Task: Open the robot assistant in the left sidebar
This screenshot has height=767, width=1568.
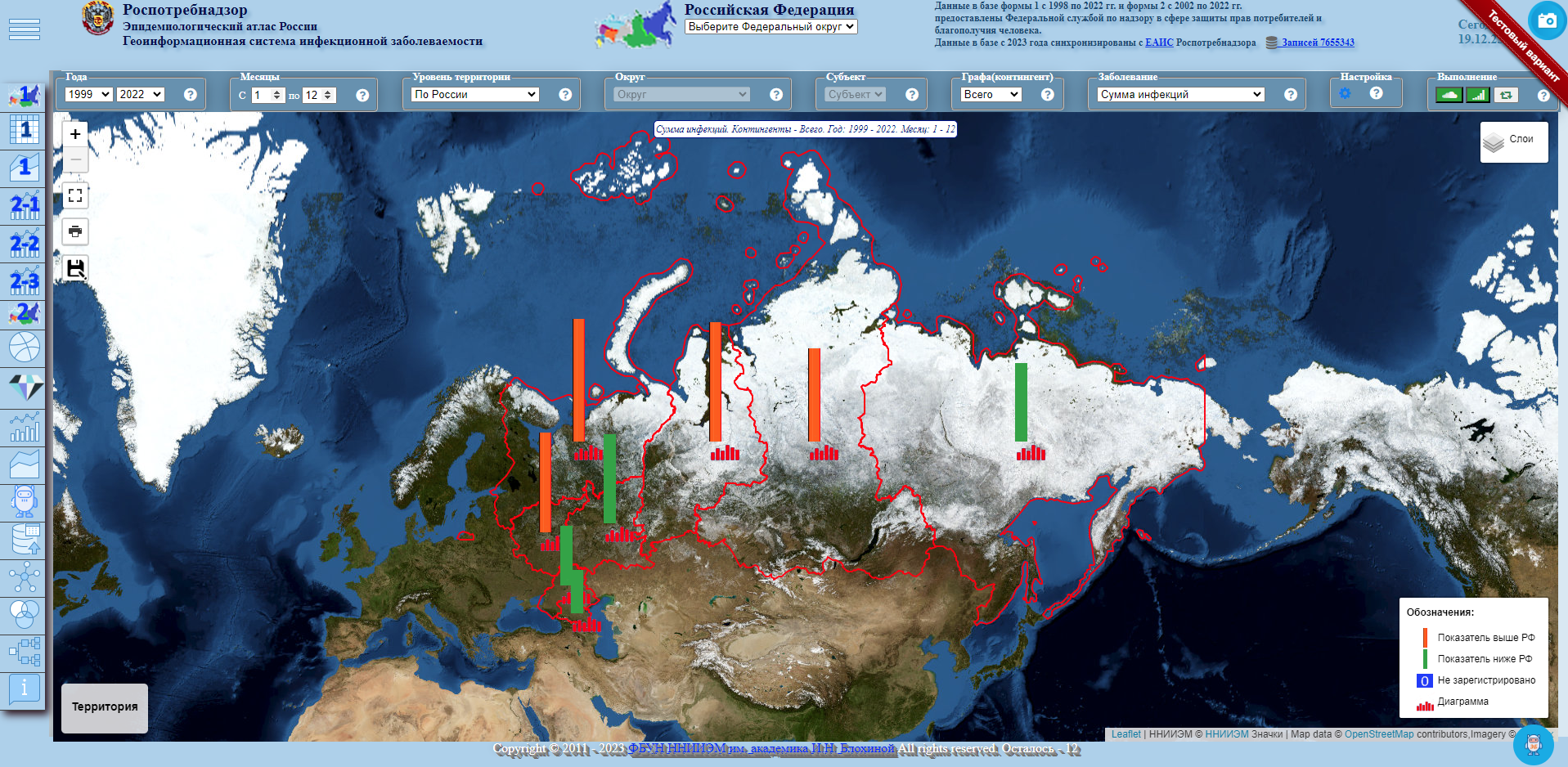Action: [x=25, y=501]
